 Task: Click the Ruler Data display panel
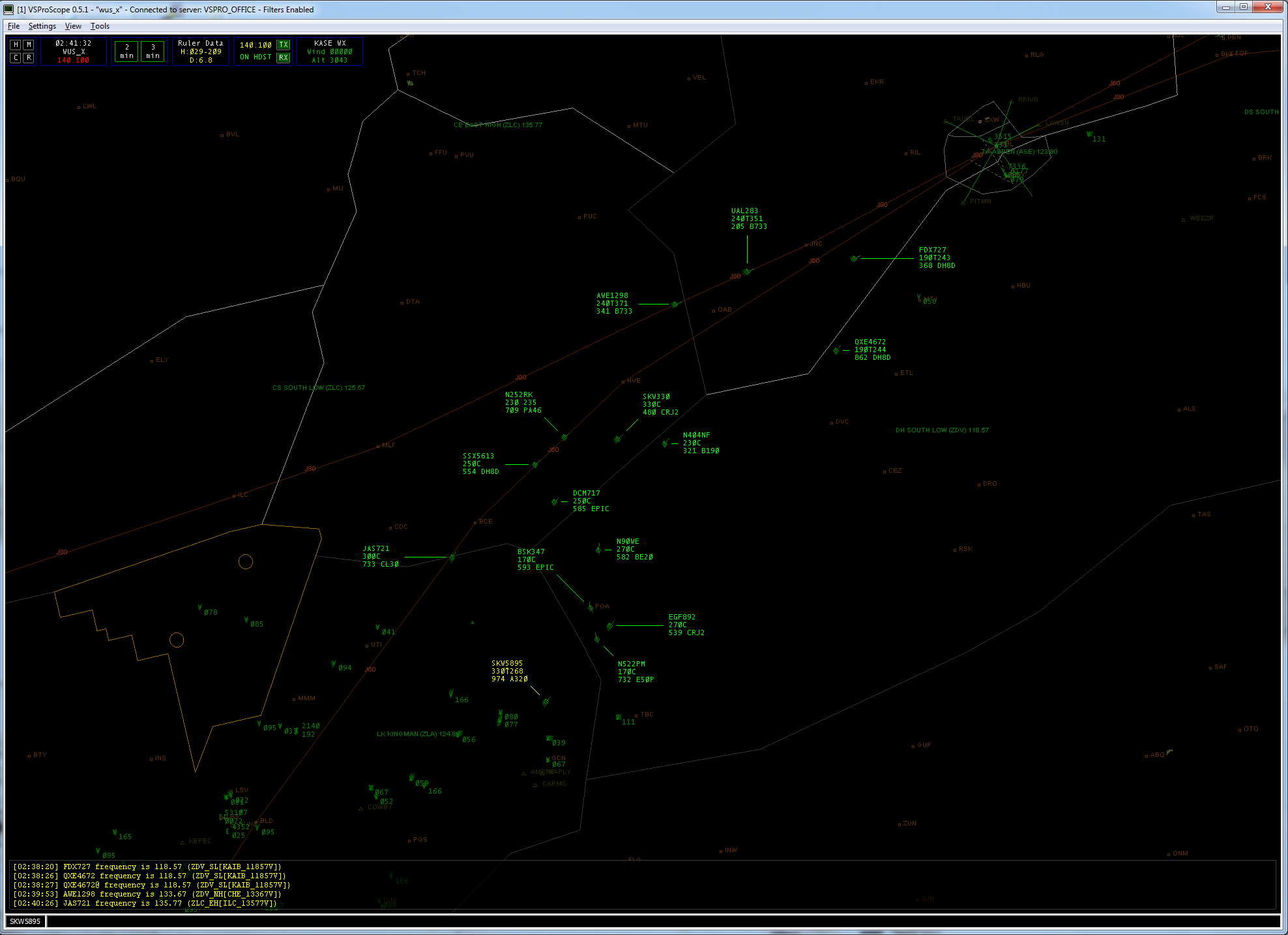[x=200, y=51]
